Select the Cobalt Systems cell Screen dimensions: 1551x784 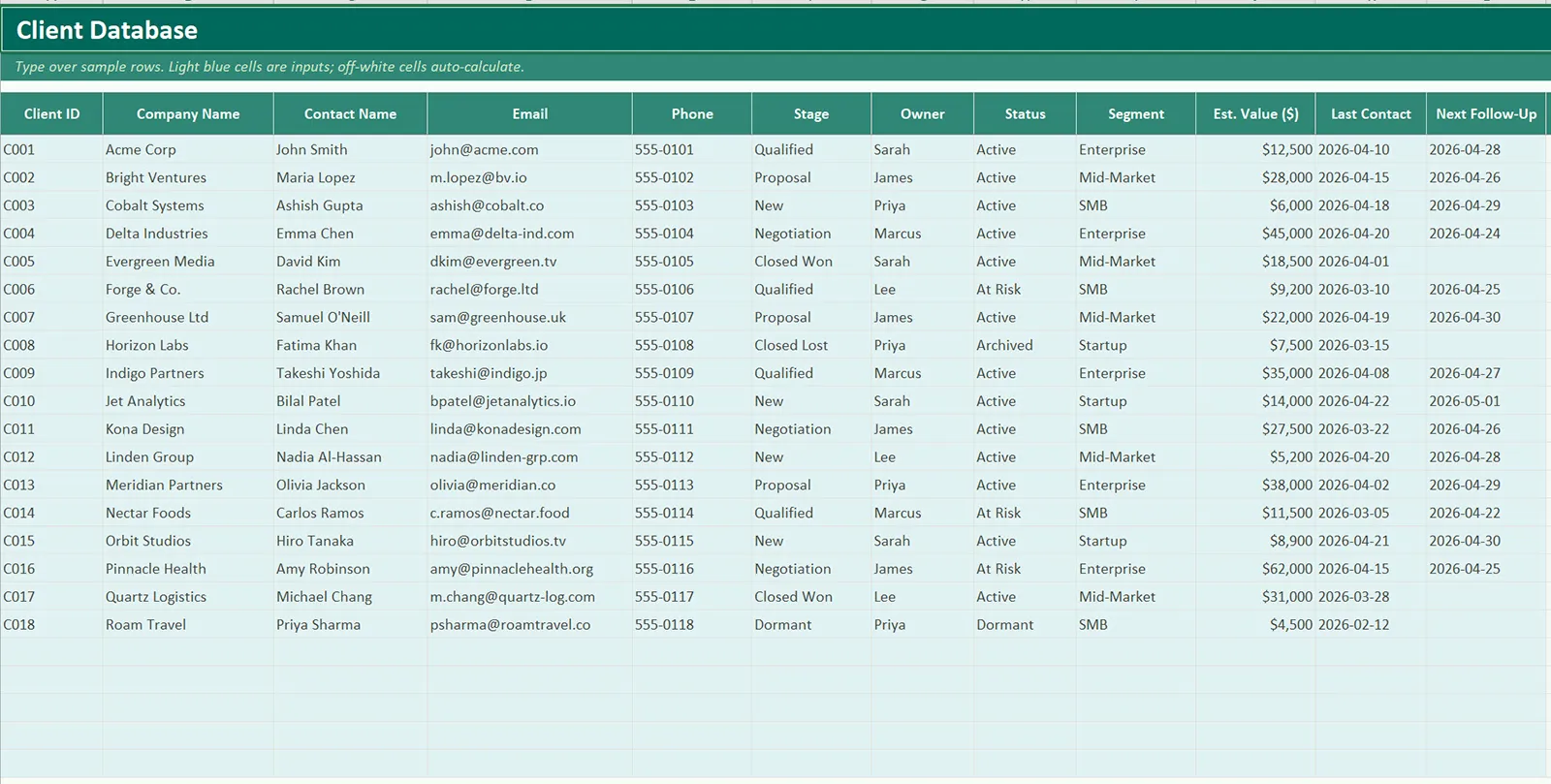point(188,205)
